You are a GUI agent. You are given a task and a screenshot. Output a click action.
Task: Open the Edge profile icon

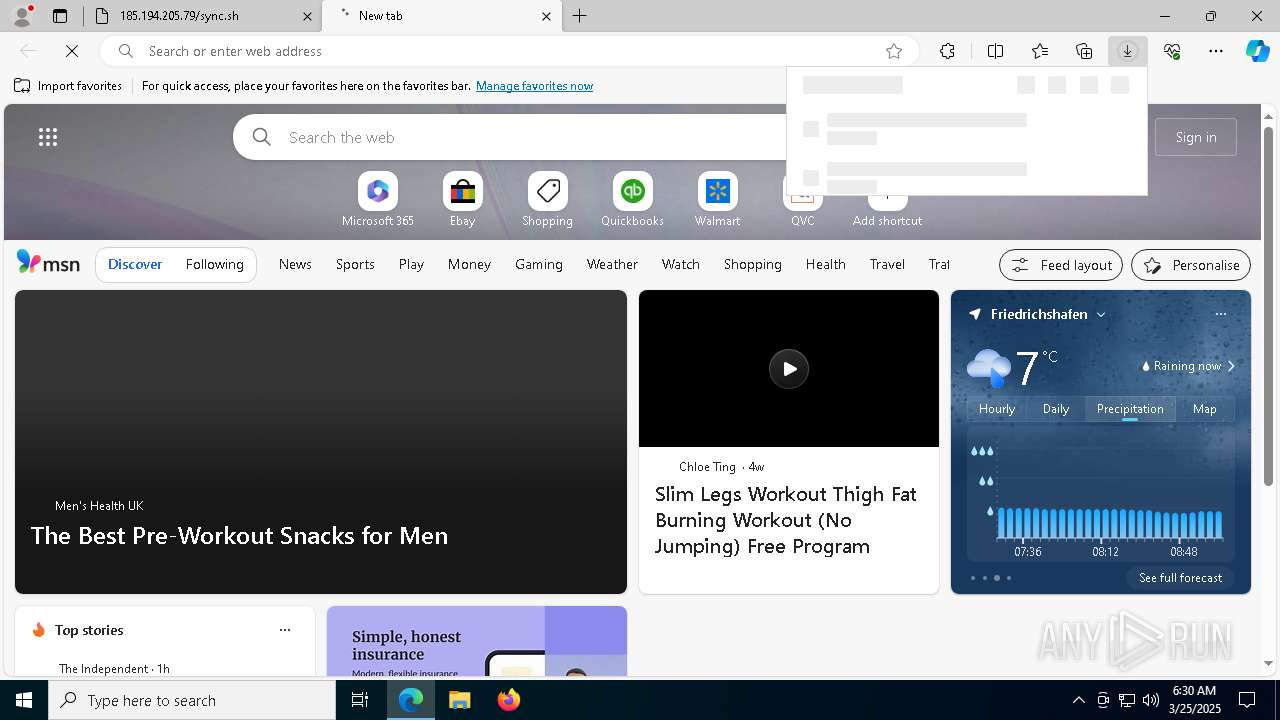click(22, 16)
